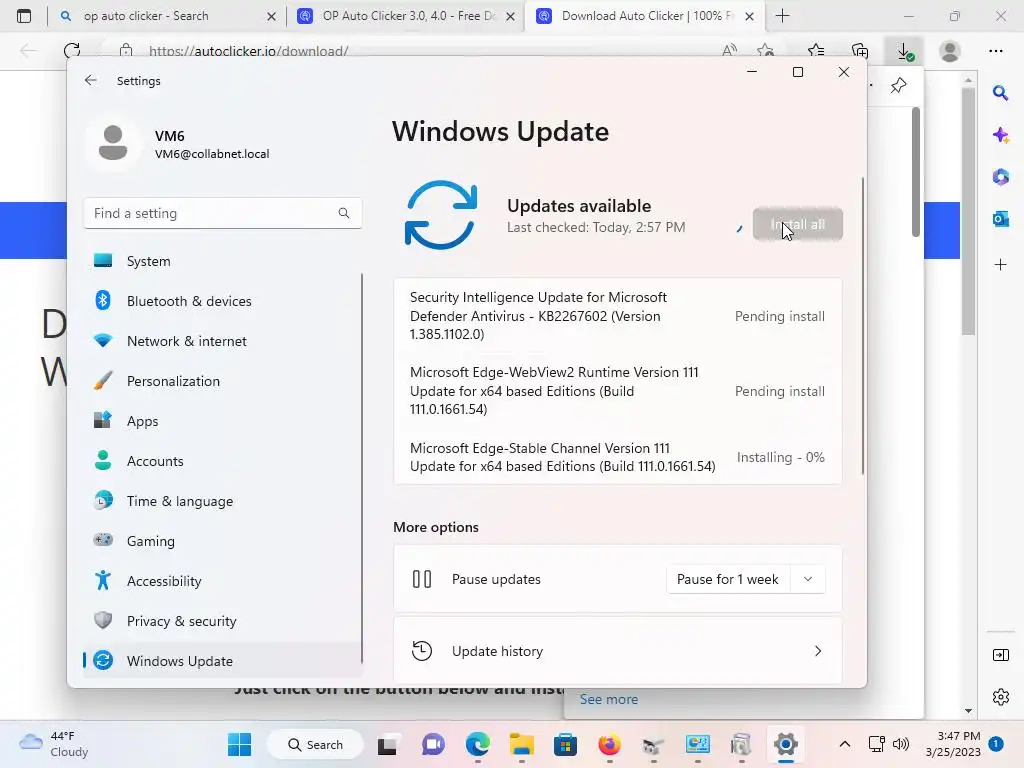The width and height of the screenshot is (1024, 768).
Task: Open Edge downloads icon in toolbar
Action: click(x=904, y=51)
